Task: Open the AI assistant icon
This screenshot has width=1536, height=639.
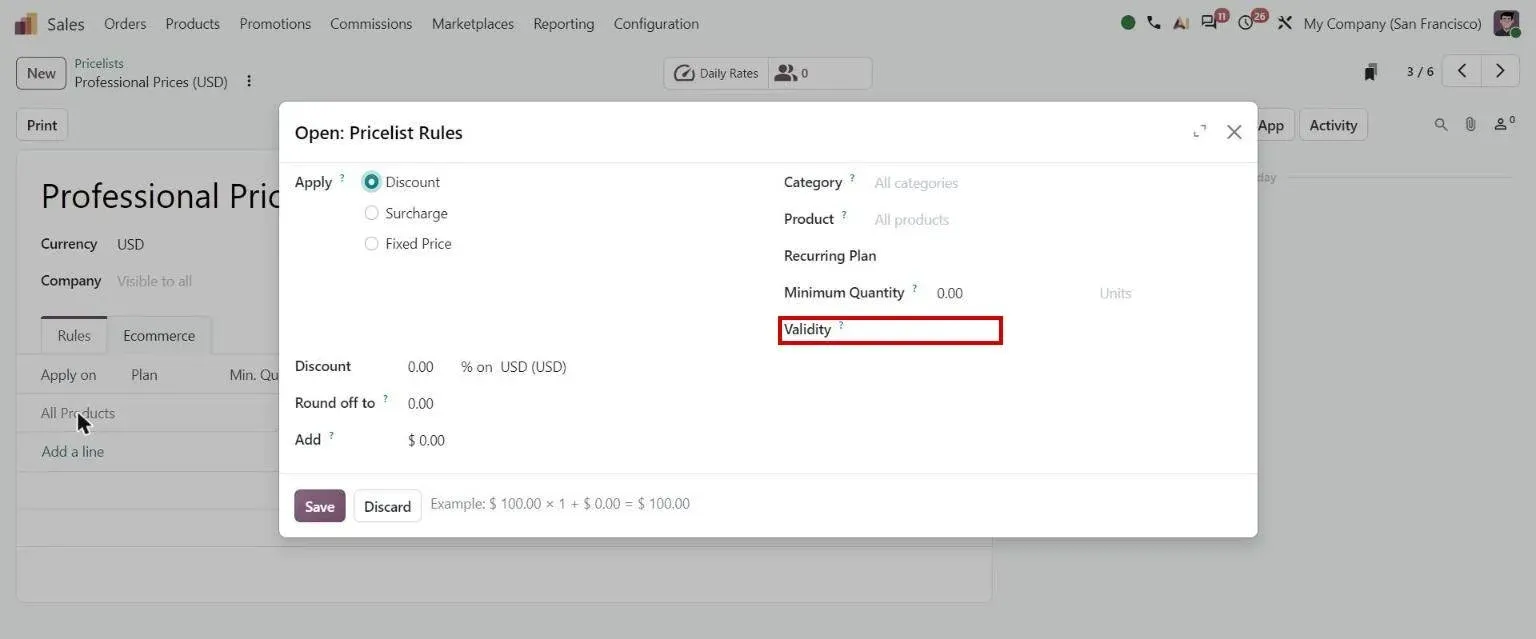Action: click(1181, 23)
